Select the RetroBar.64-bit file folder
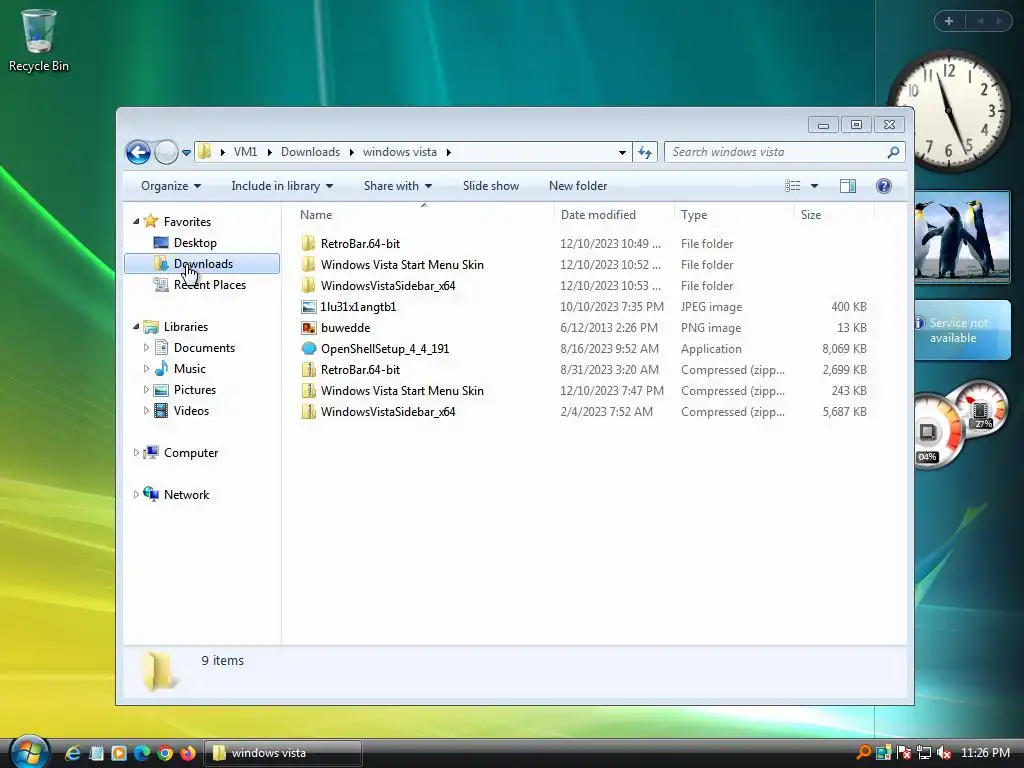 [360, 244]
